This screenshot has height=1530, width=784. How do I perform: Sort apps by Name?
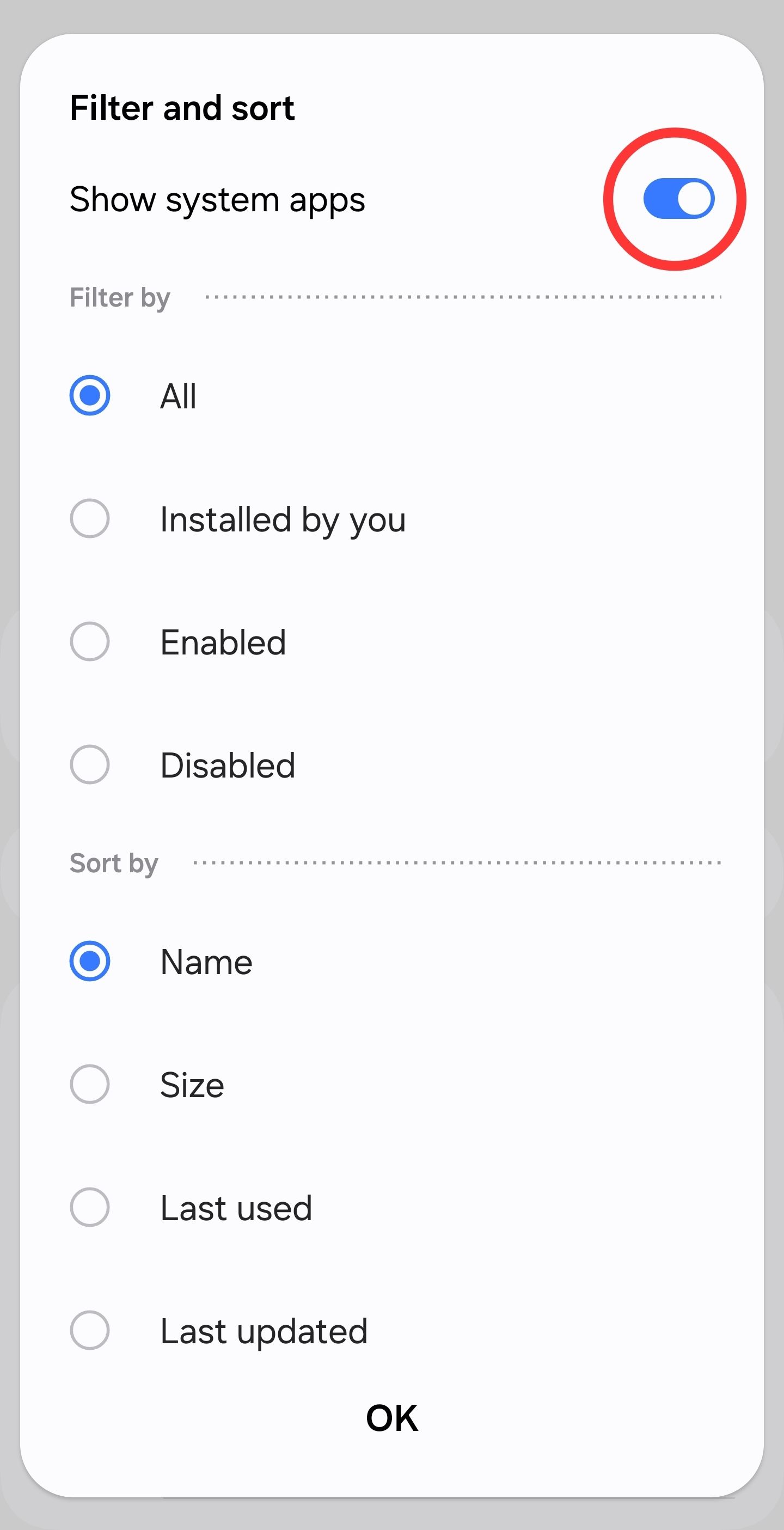pos(205,961)
